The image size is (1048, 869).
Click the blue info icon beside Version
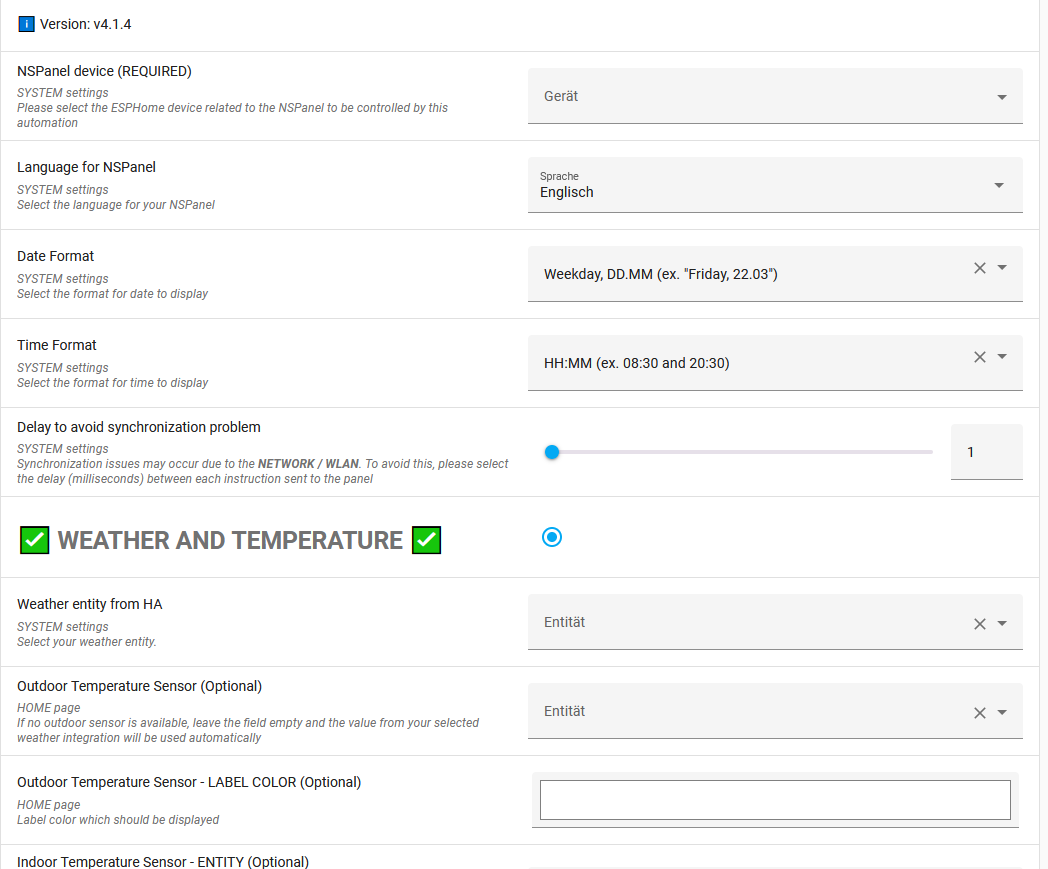point(26,24)
